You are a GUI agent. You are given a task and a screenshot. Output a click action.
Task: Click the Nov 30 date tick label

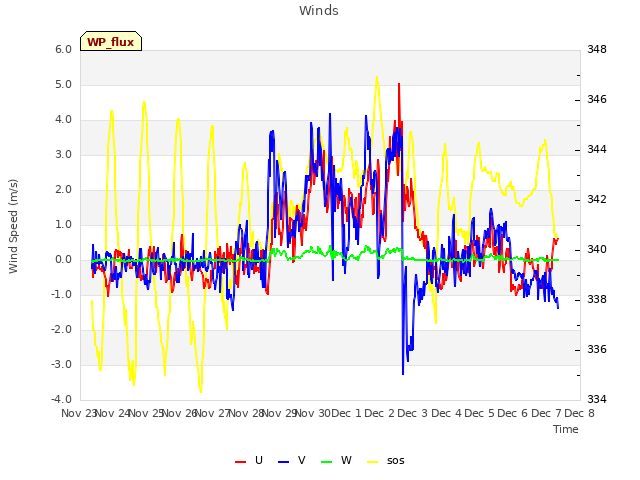tap(312, 413)
